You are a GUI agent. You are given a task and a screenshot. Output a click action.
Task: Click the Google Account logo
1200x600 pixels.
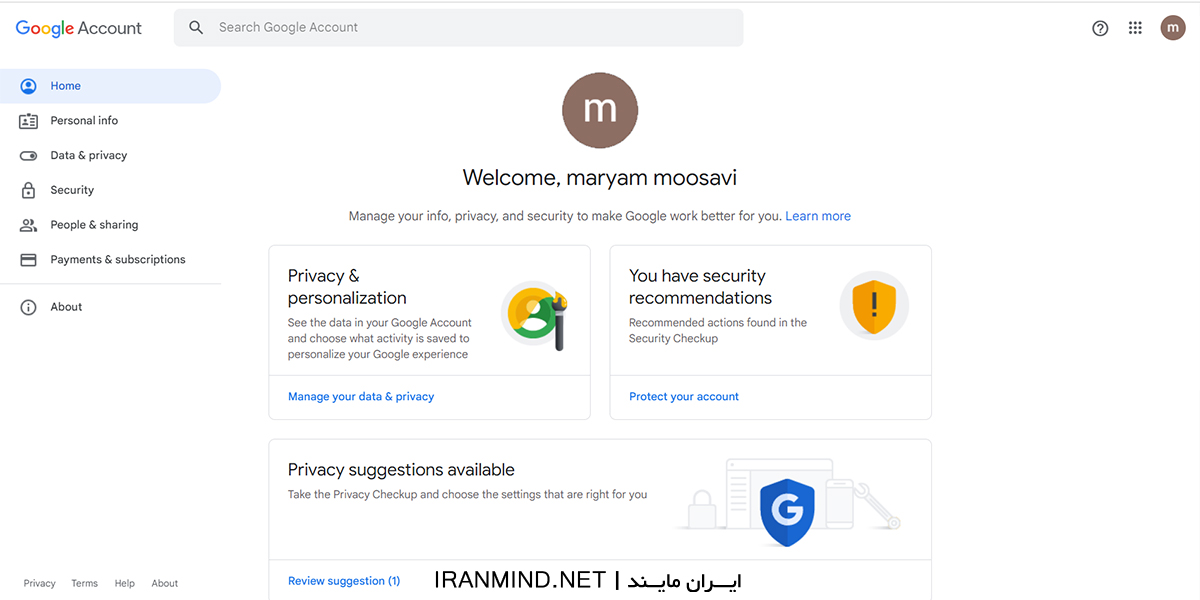coord(79,28)
